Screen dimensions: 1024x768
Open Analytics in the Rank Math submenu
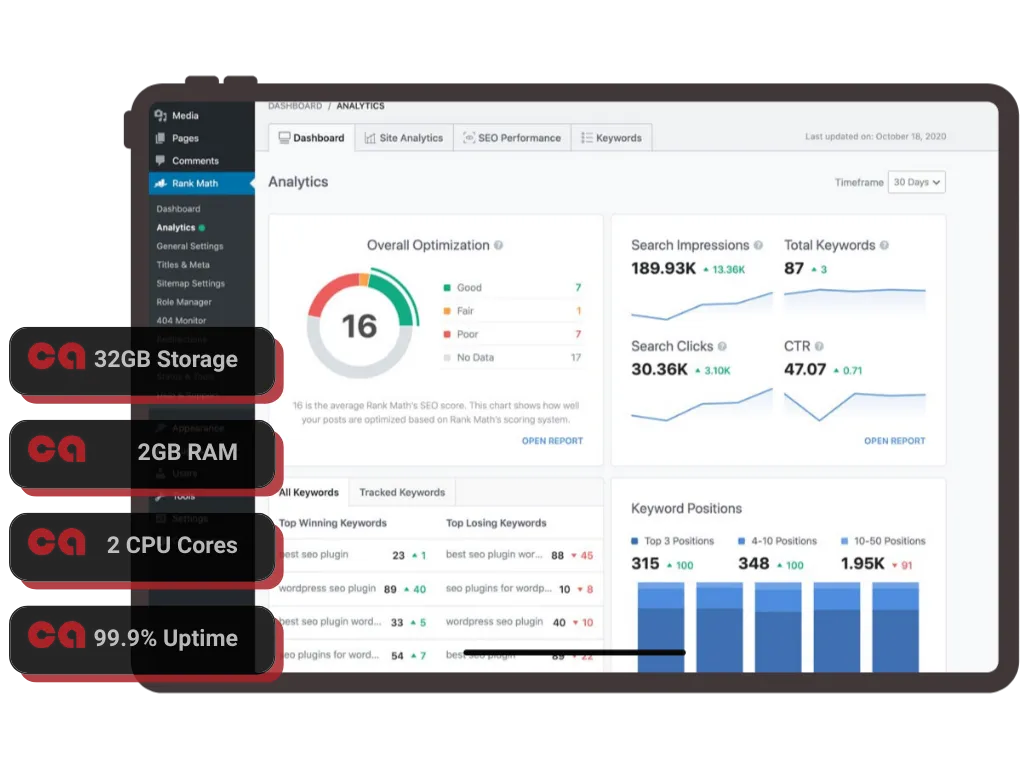176,228
